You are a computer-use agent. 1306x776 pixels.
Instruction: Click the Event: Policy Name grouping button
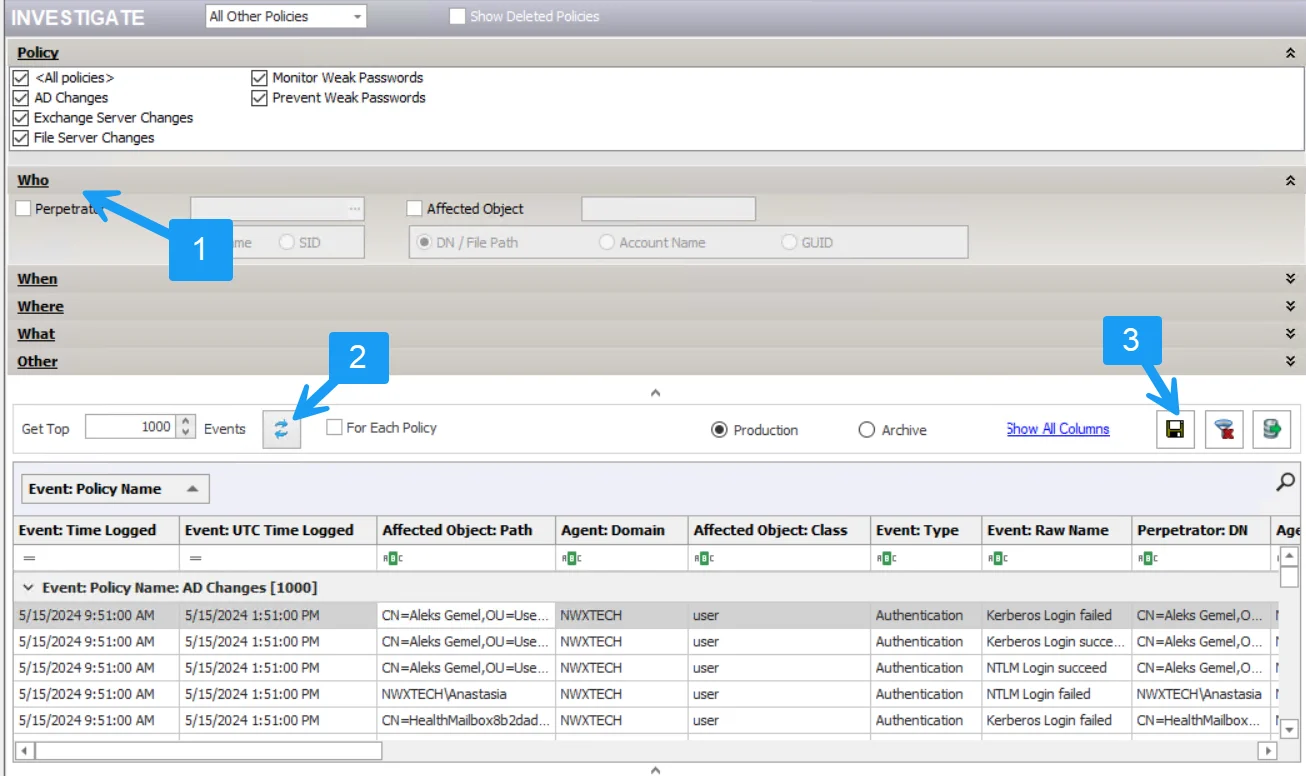pyautogui.click(x=115, y=489)
